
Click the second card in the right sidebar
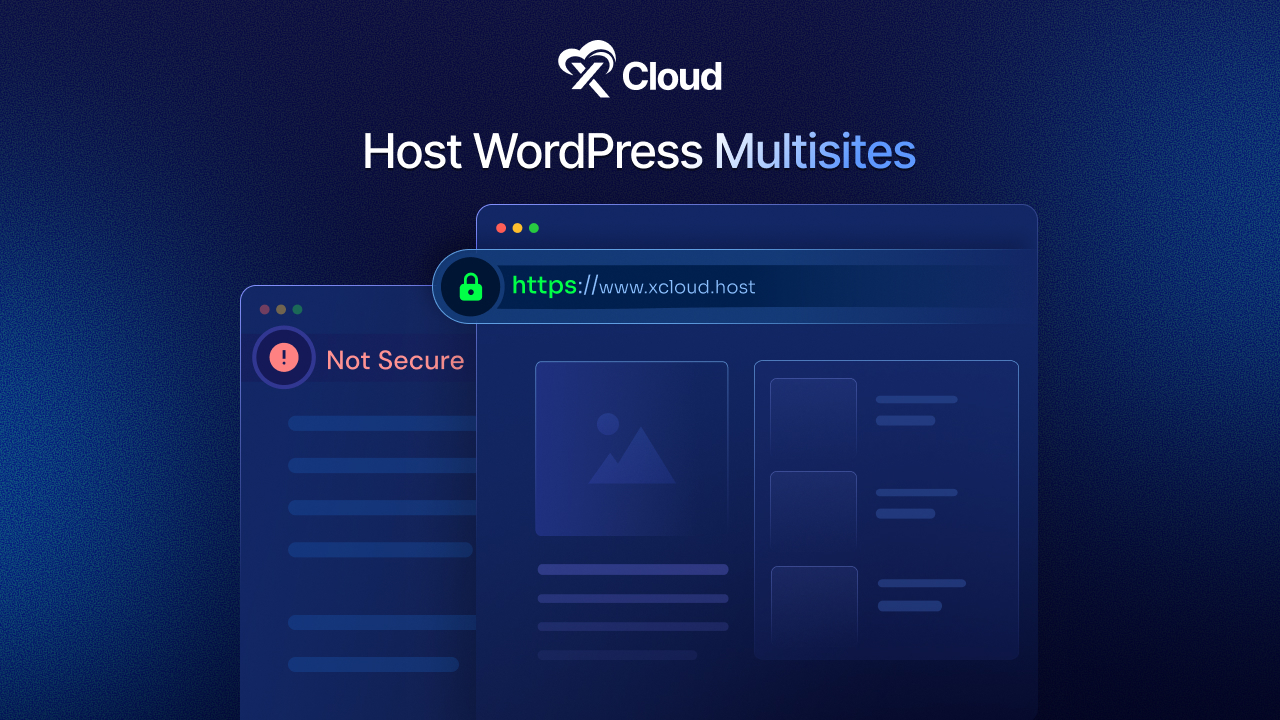pos(812,512)
